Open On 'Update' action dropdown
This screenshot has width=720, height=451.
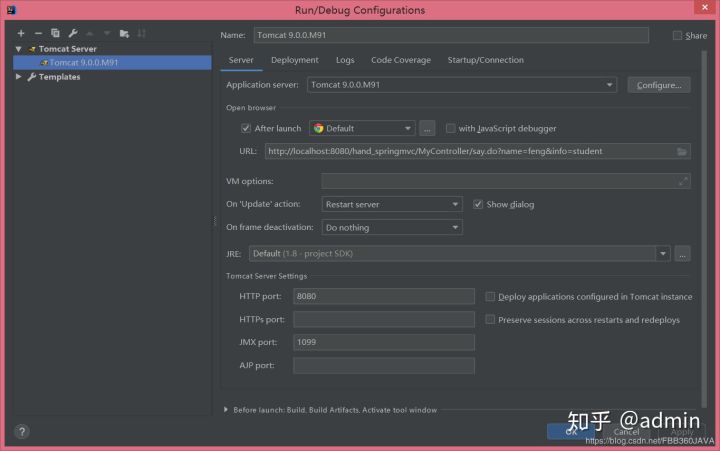[x=392, y=204]
